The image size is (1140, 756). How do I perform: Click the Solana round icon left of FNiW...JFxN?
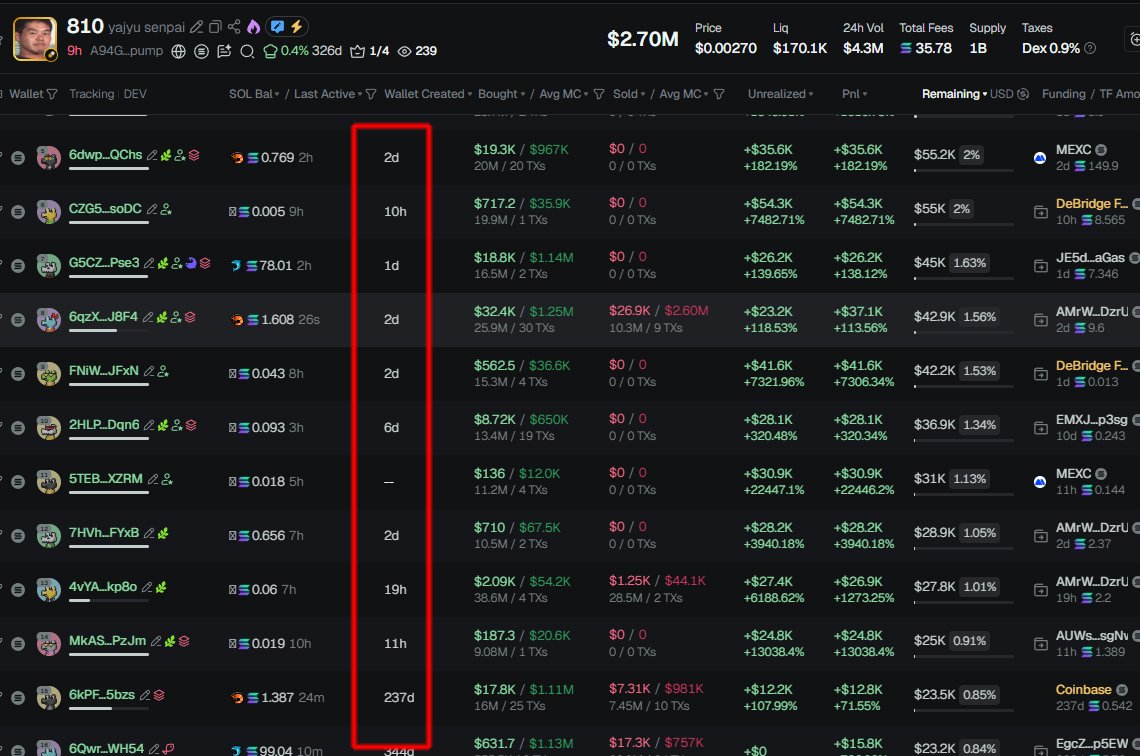point(18,374)
